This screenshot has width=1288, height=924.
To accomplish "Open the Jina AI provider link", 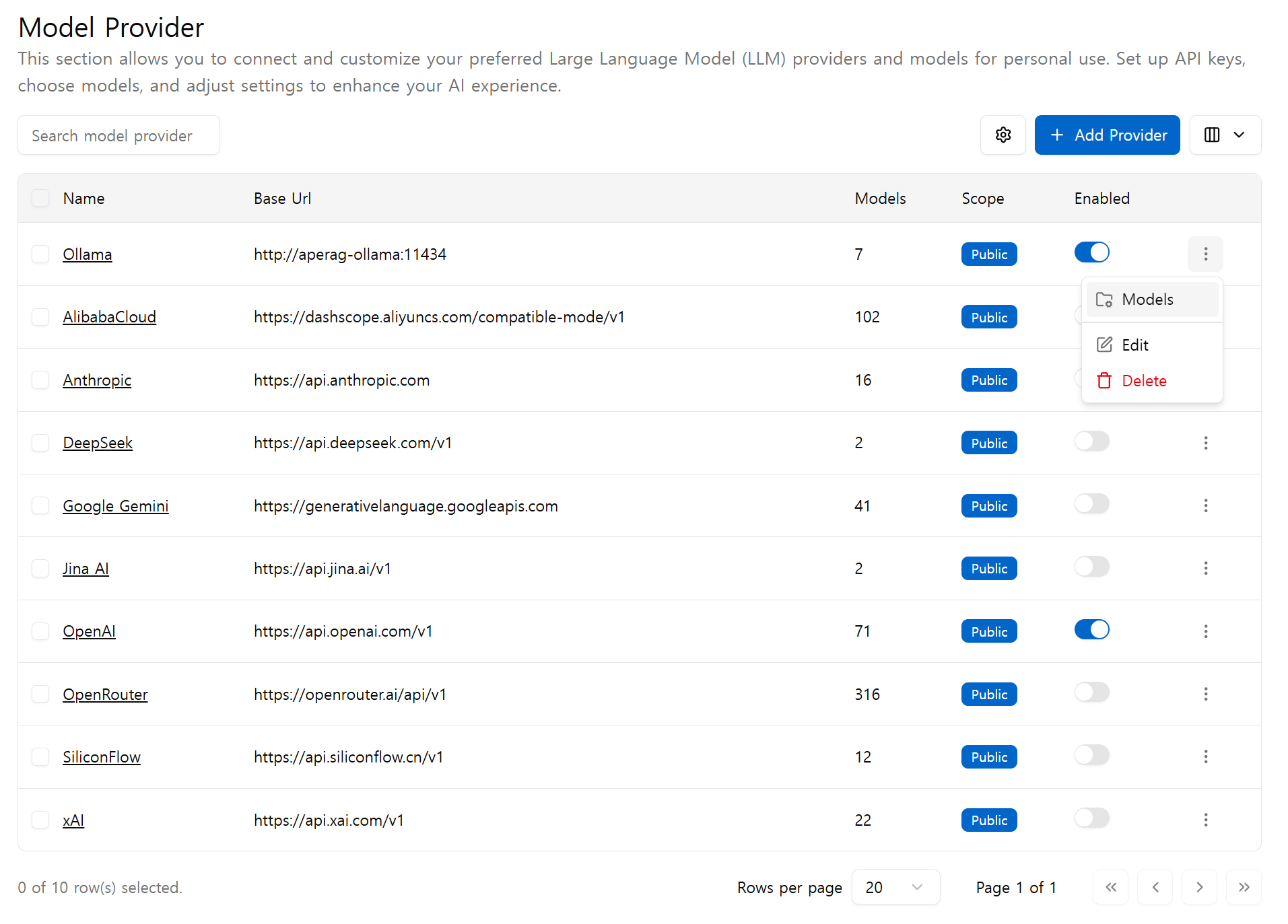I will coord(86,569).
